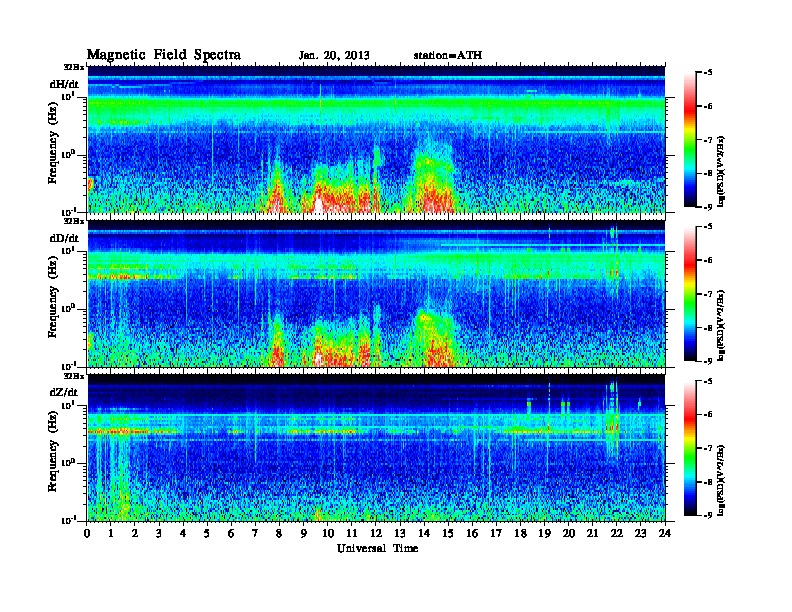The height and width of the screenshot is (612, 792).
Task: Click the hour 10 tick label
Action: [x=328, y=534]
